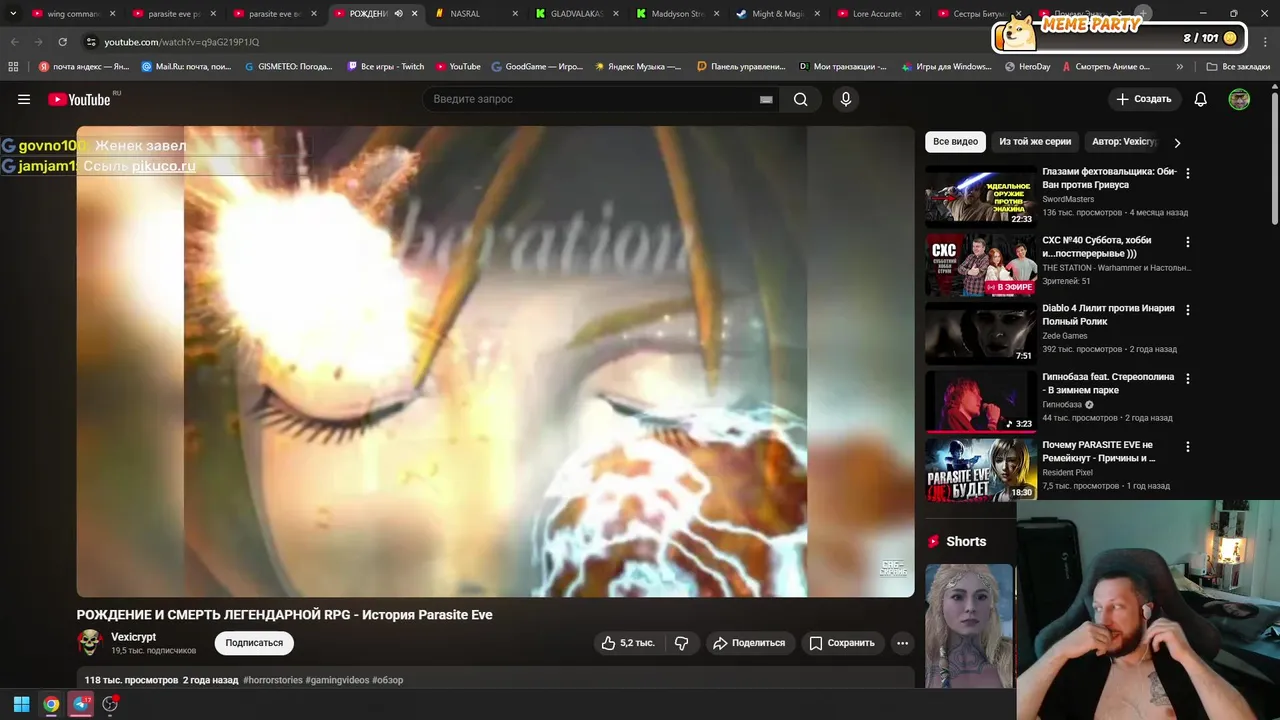Start voice search with microphone icon
The width and height of the screenshot is (1280, 720).
click(846, 99)
